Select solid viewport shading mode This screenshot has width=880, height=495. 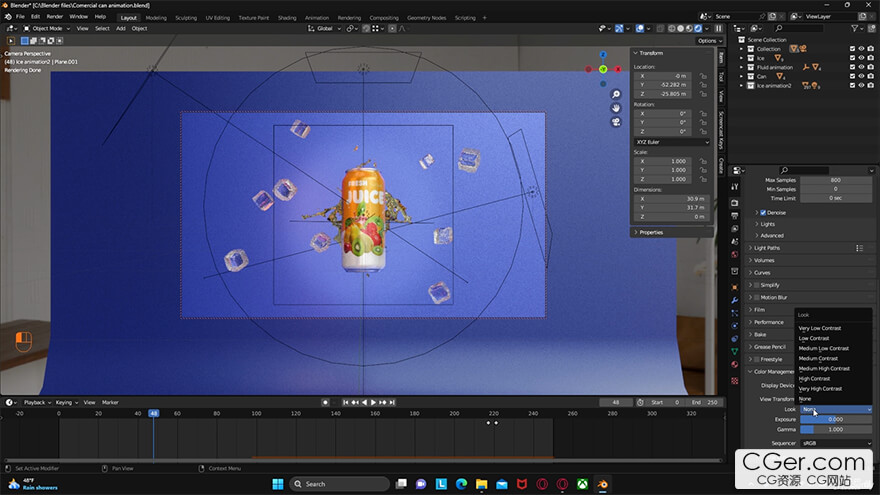pos(681,28)
